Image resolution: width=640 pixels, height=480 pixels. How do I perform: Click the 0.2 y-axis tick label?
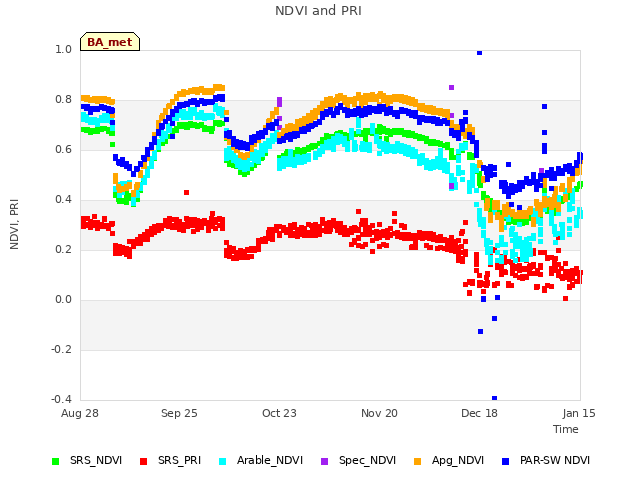[x=63, y=249]
